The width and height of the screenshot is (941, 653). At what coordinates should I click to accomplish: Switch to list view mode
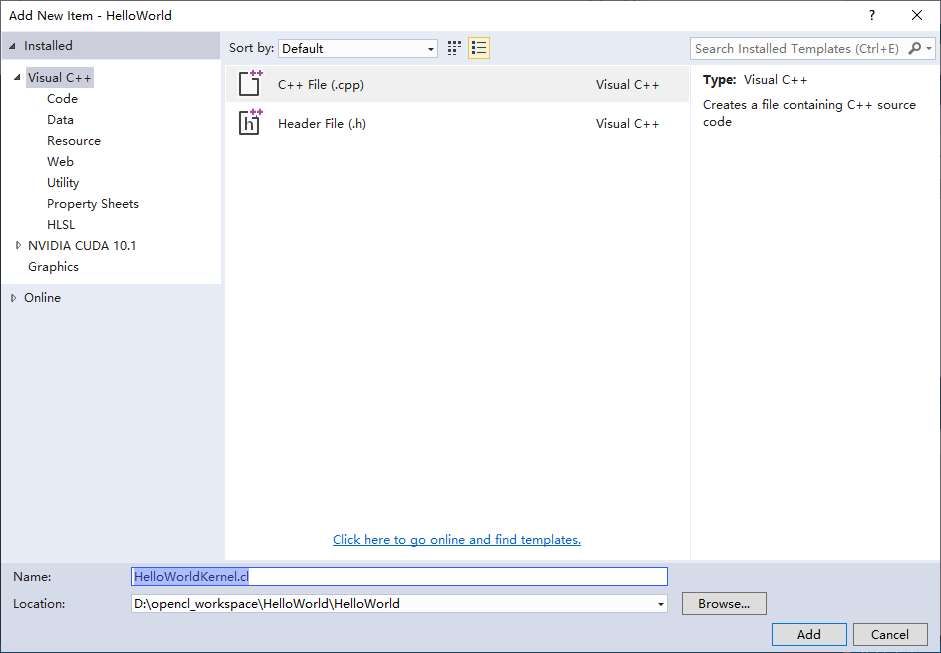coord(478,47)
